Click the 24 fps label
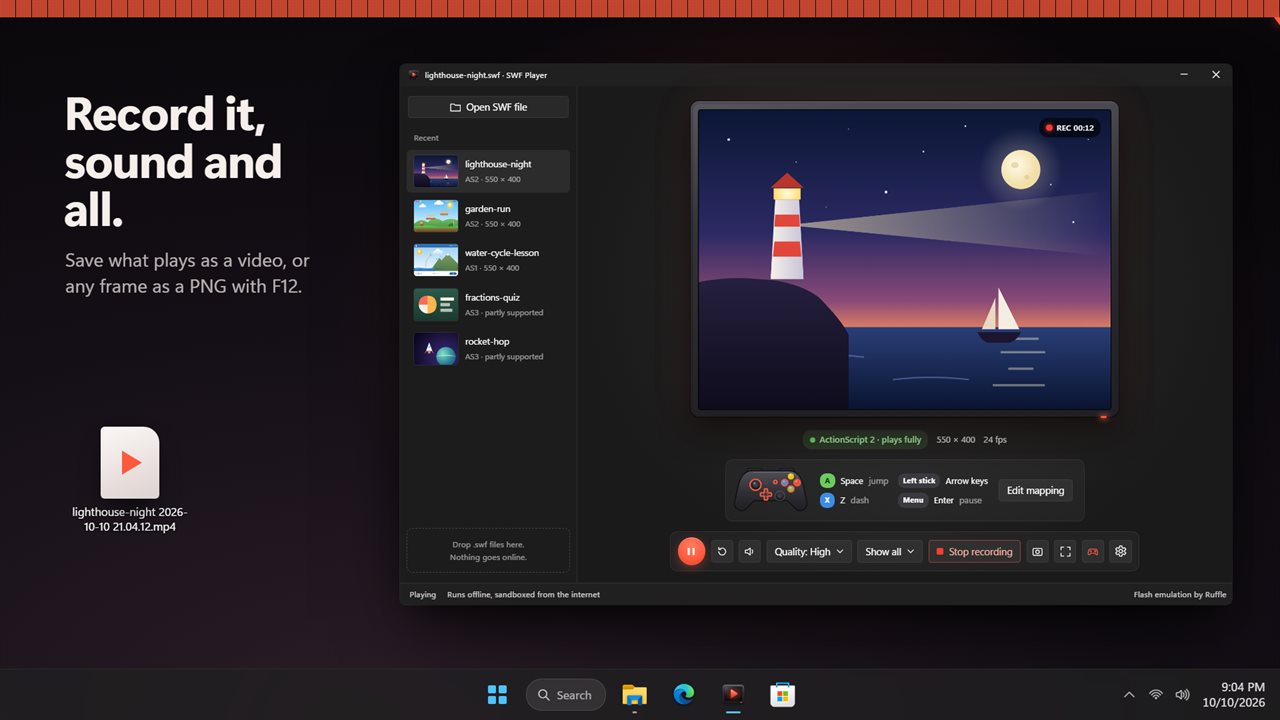This screenshot has width=1280, height=720. tap(995, 440)
